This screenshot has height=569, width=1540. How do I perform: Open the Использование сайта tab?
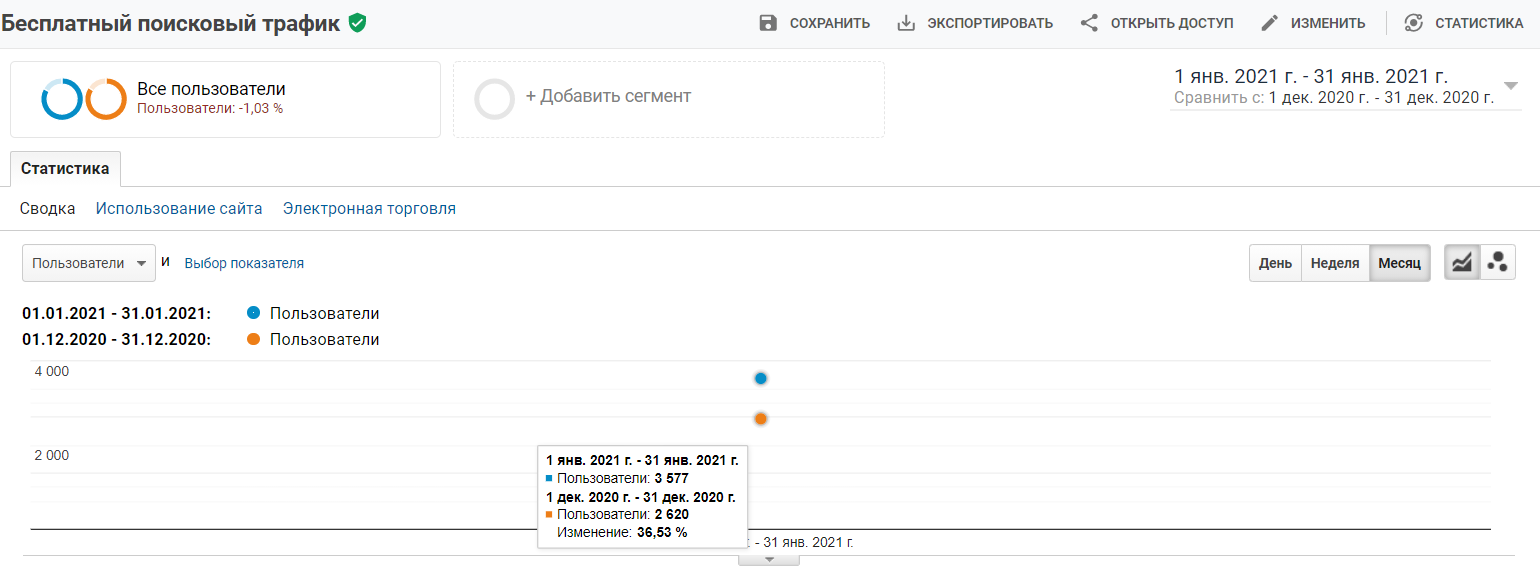(x=179, y=209)
